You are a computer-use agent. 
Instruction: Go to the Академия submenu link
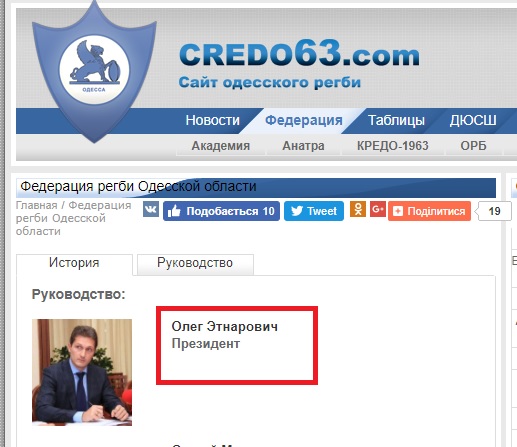(221, 146)
